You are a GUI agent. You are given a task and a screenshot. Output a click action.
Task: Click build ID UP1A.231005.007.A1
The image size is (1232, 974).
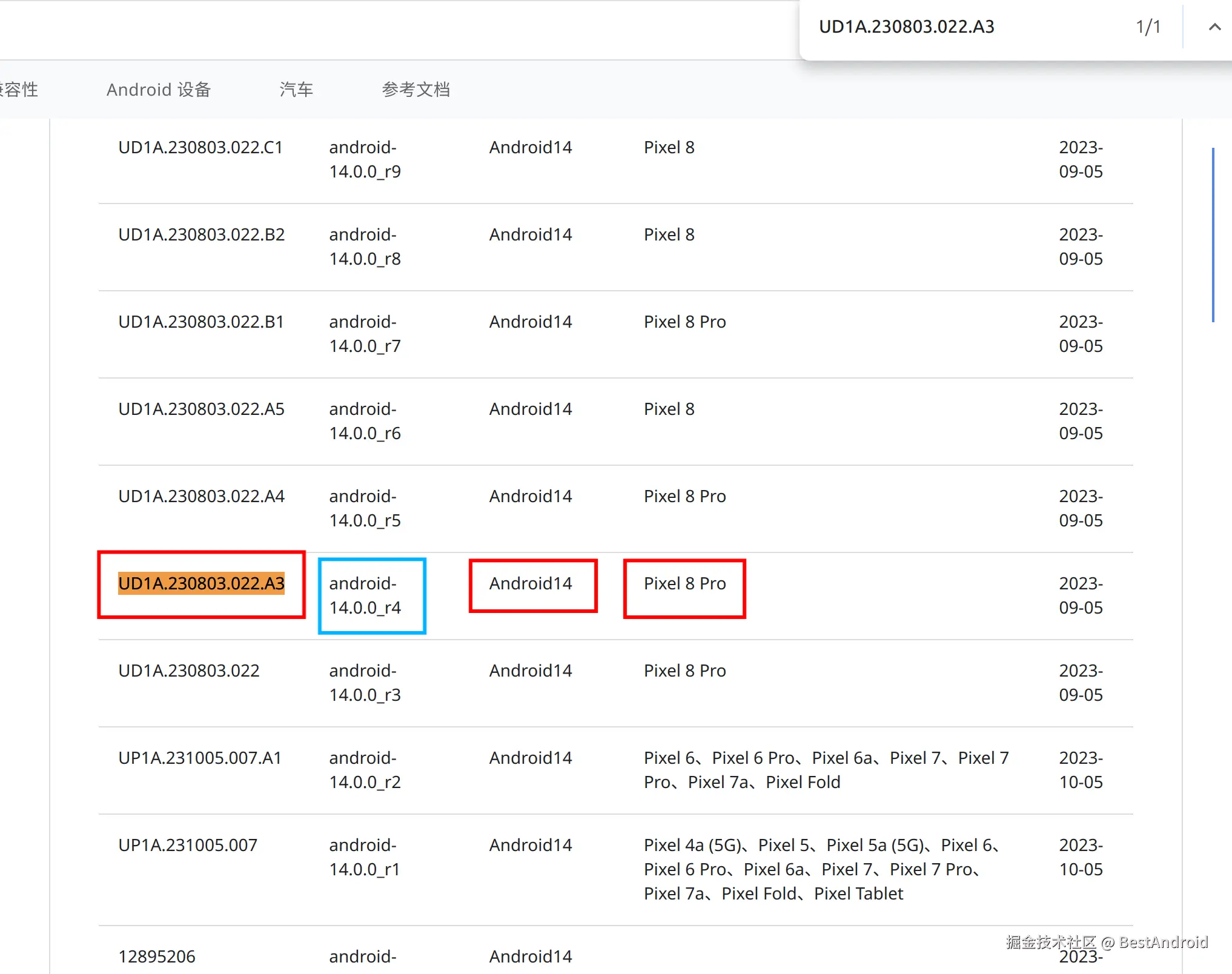point(200,758)
